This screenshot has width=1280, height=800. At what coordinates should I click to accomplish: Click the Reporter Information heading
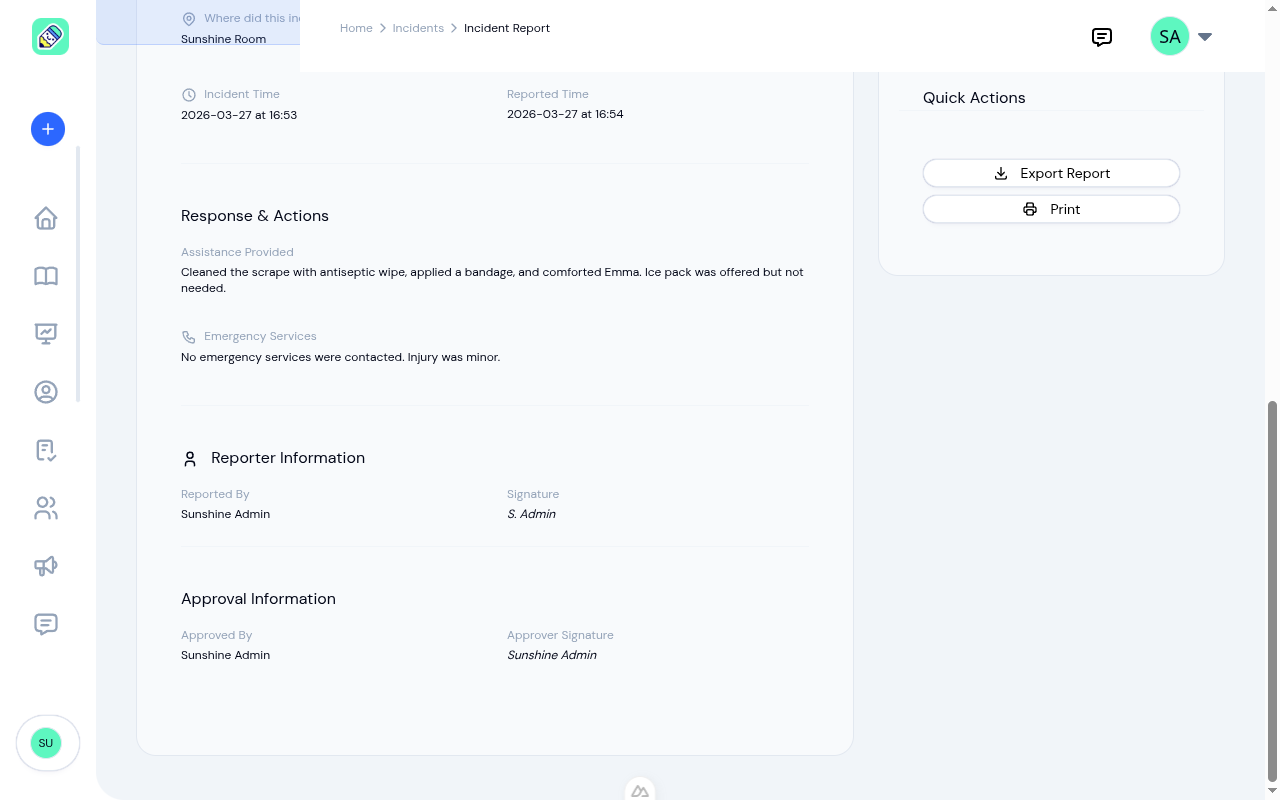point(288,458)
